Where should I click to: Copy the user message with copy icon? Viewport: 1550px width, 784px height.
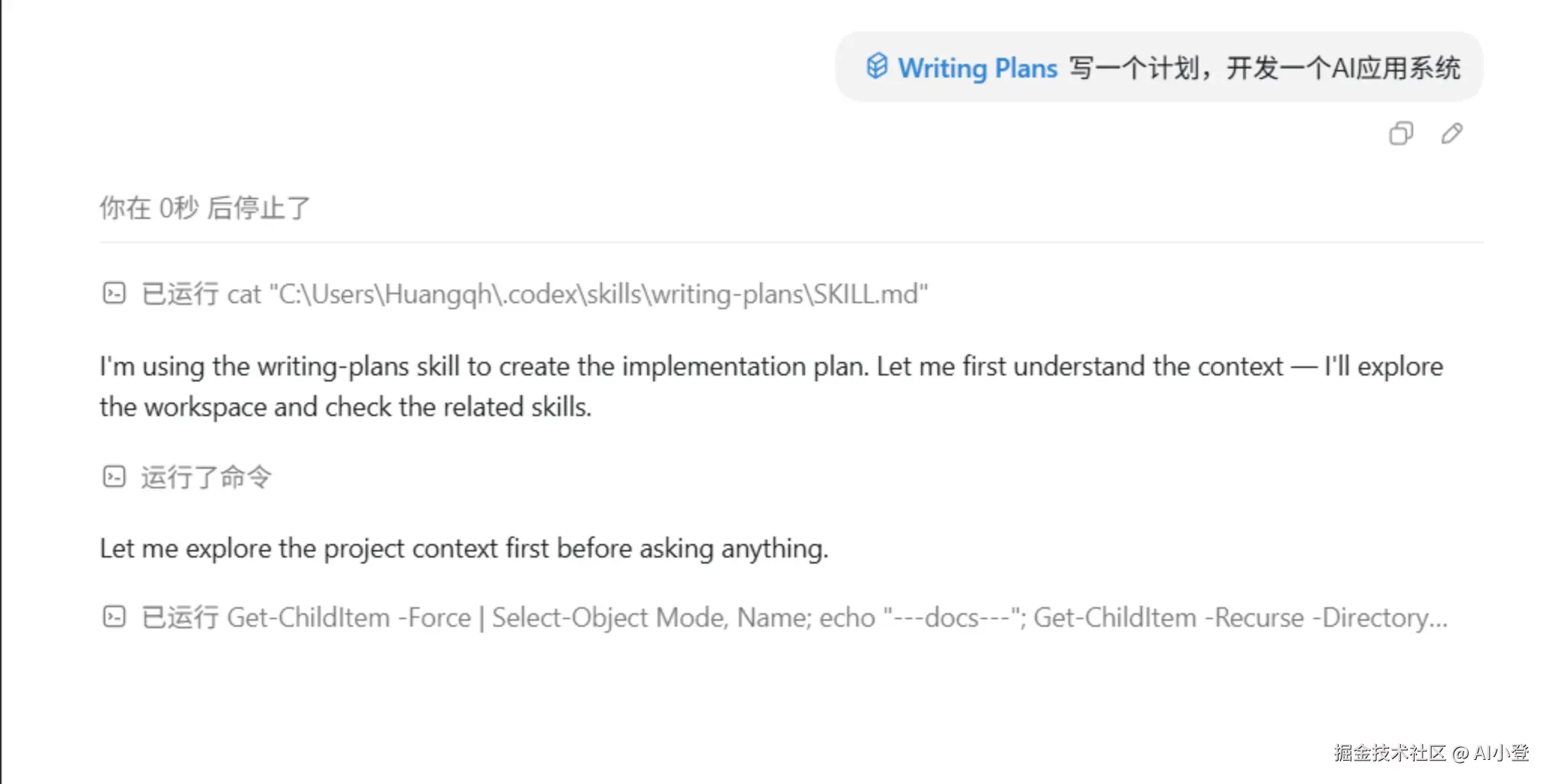point(1400,133)
